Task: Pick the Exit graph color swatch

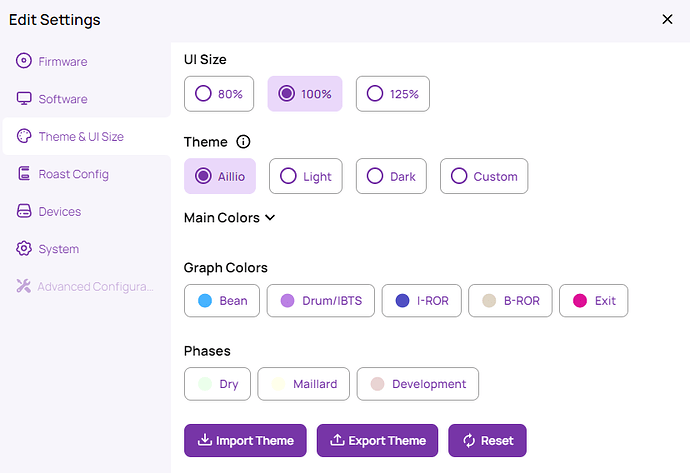Action: (x=594, y=301)
